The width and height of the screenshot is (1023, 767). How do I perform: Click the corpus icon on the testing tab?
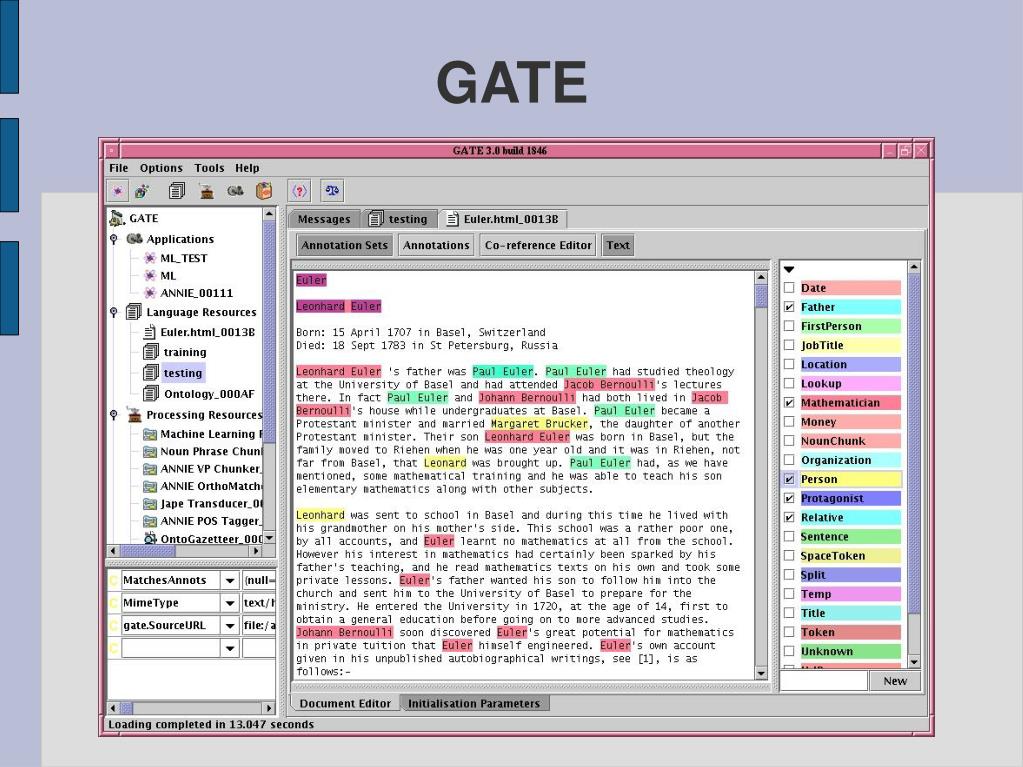[x=376, y=219]
